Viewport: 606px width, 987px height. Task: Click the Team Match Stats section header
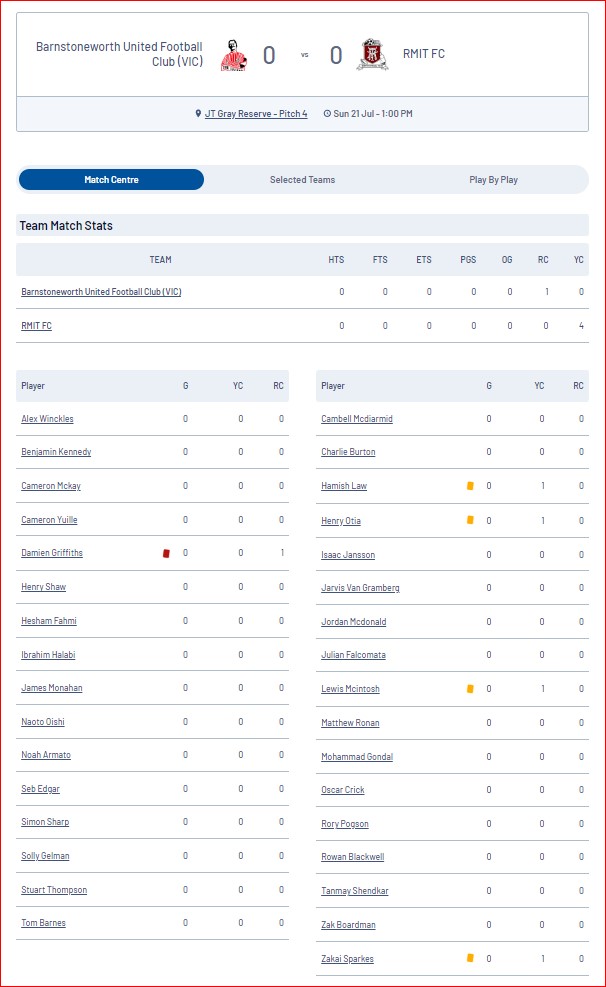[x=66, y=225]
